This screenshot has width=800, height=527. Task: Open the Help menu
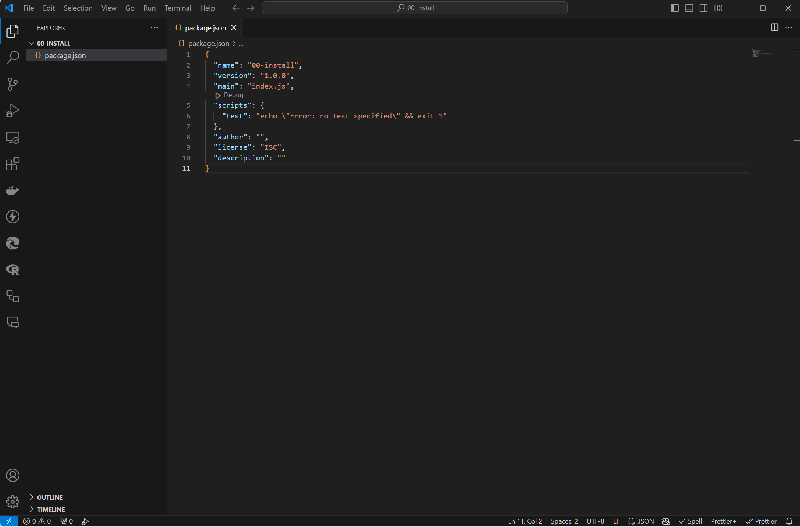click(x=208, y=8)
